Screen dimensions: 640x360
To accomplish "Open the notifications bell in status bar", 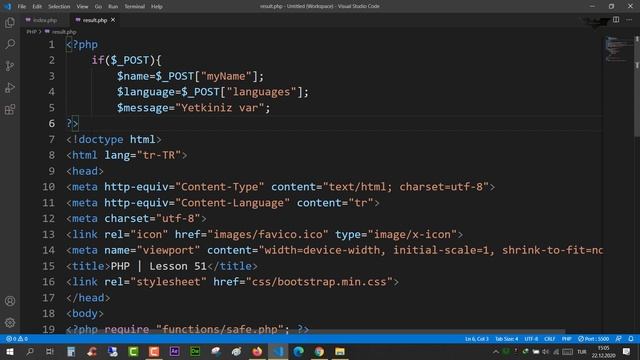I will click(x=631, y=339).
